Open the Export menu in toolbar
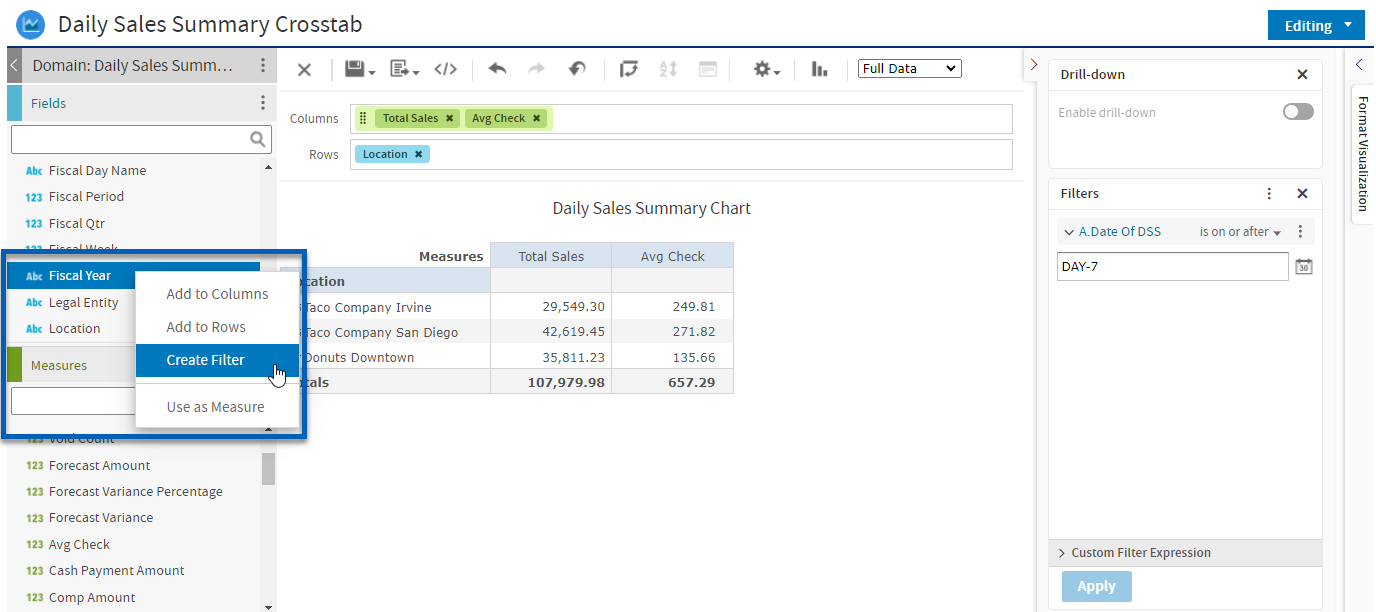This screenshot has width=1376, height=612. tap(405, 69)
